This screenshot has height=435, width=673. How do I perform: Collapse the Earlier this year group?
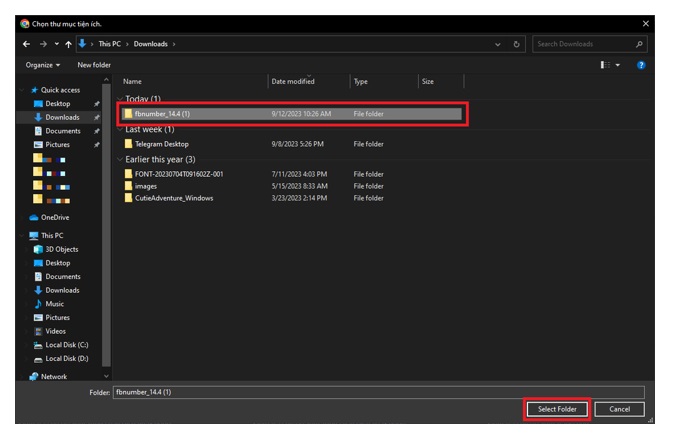pyautogui.click(x=120, y=160)
